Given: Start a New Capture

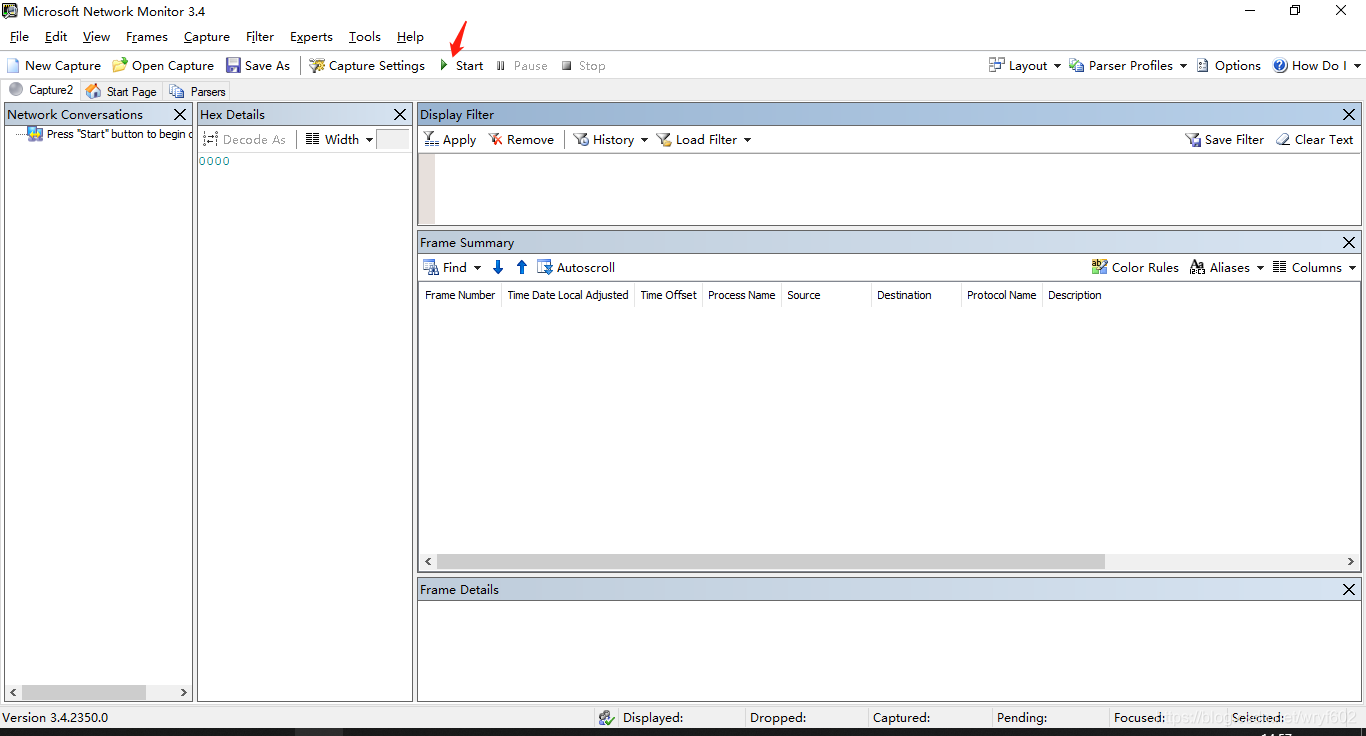Looking at the screenshot, I should 54,66.
